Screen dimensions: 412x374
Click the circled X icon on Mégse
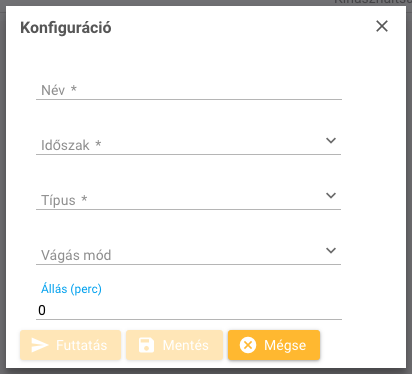point(248,345)
